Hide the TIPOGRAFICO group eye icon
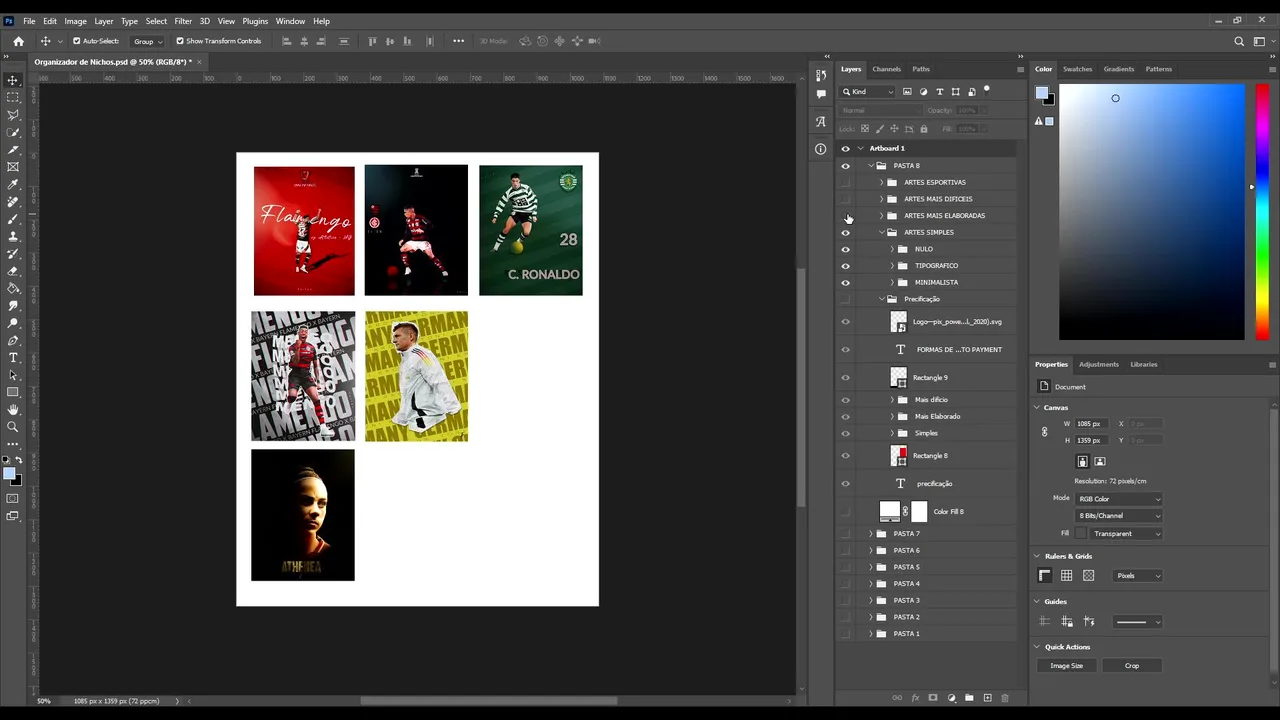The image size is (1280, 720). pyautogui.click(x=845, y=266)
